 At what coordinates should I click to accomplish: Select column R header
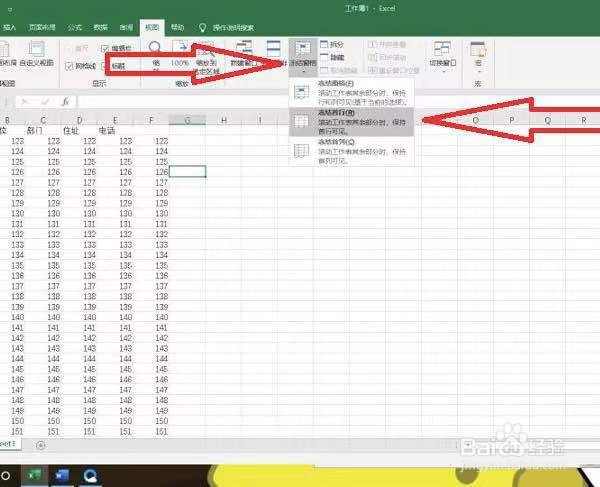pos(583,120)
